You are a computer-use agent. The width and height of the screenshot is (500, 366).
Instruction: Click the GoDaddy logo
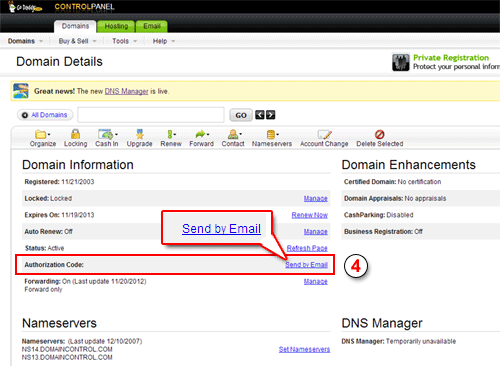[25, 7]
